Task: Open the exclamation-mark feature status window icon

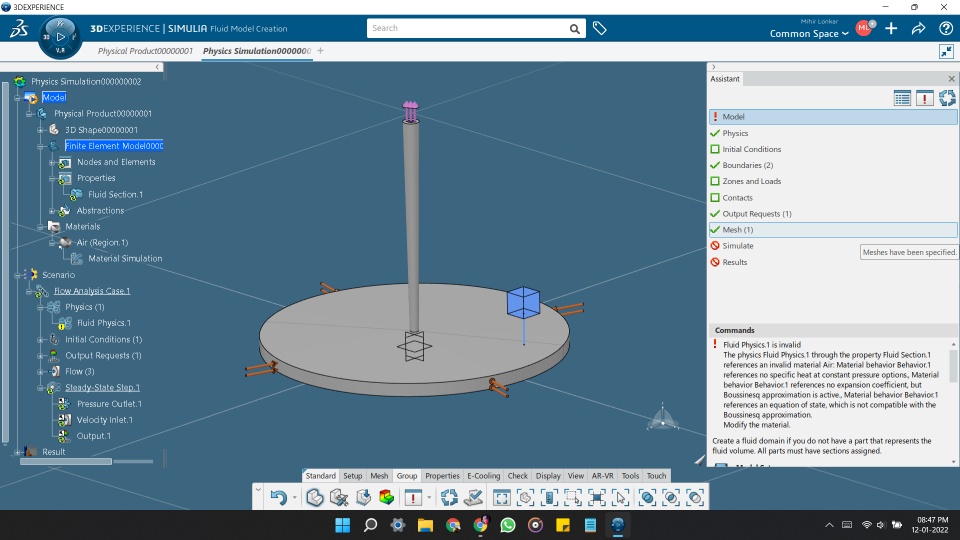Action: (x=413, y=497)
